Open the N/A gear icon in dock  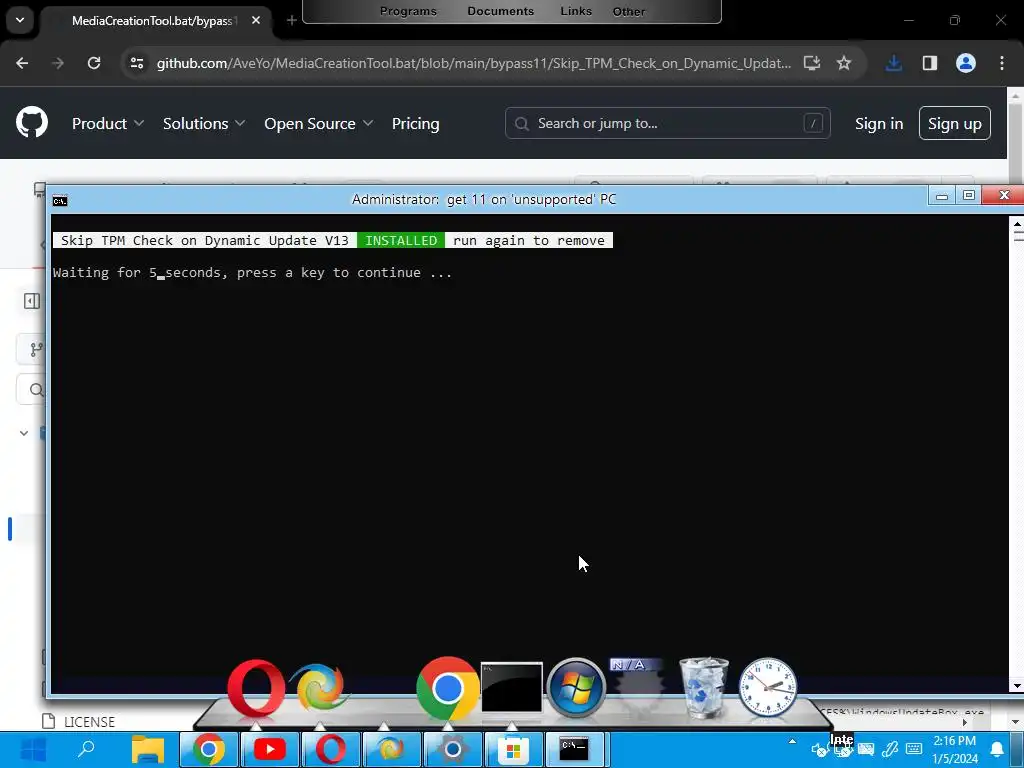640,686
